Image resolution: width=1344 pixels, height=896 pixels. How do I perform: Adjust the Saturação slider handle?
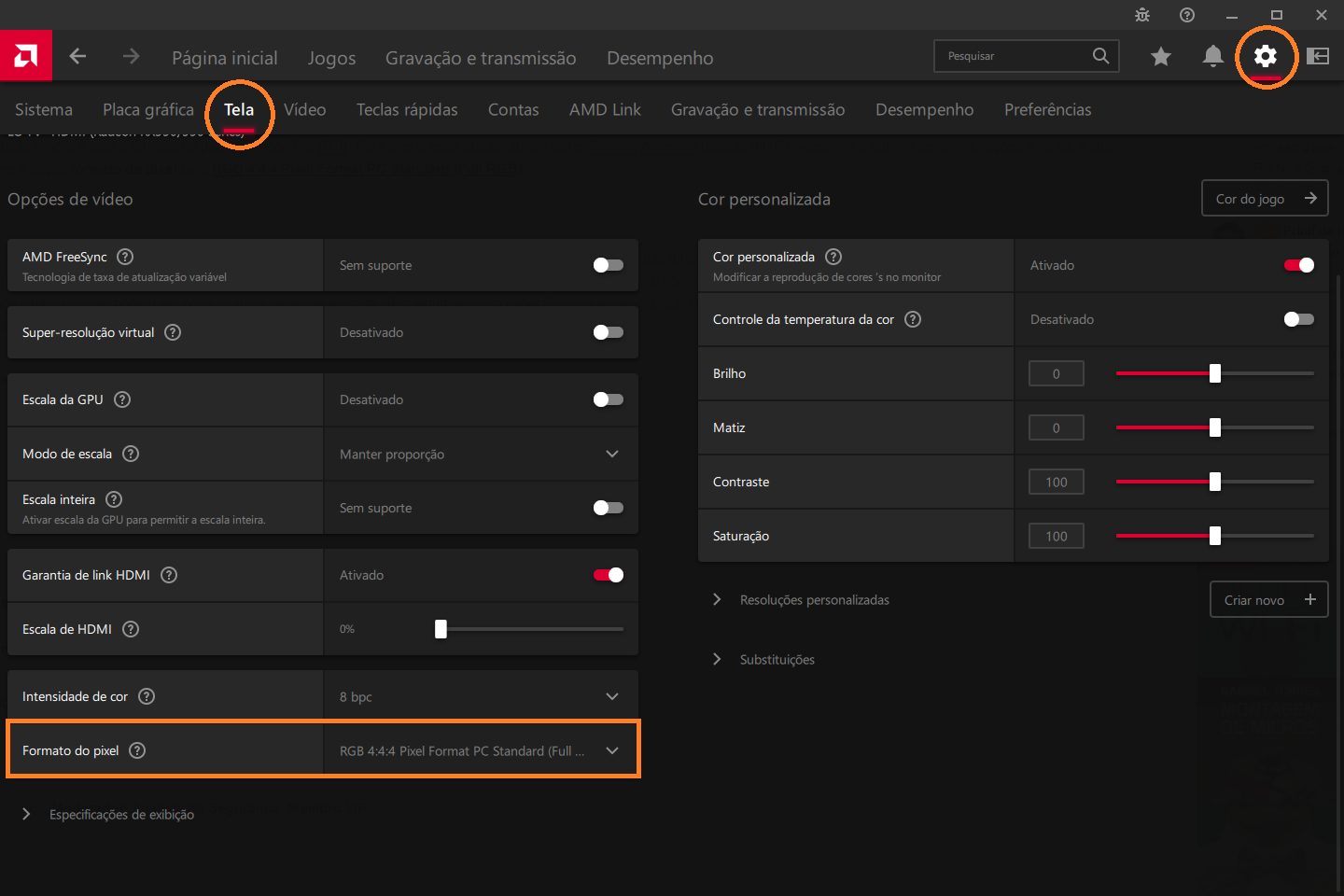tap(1215, 536)
